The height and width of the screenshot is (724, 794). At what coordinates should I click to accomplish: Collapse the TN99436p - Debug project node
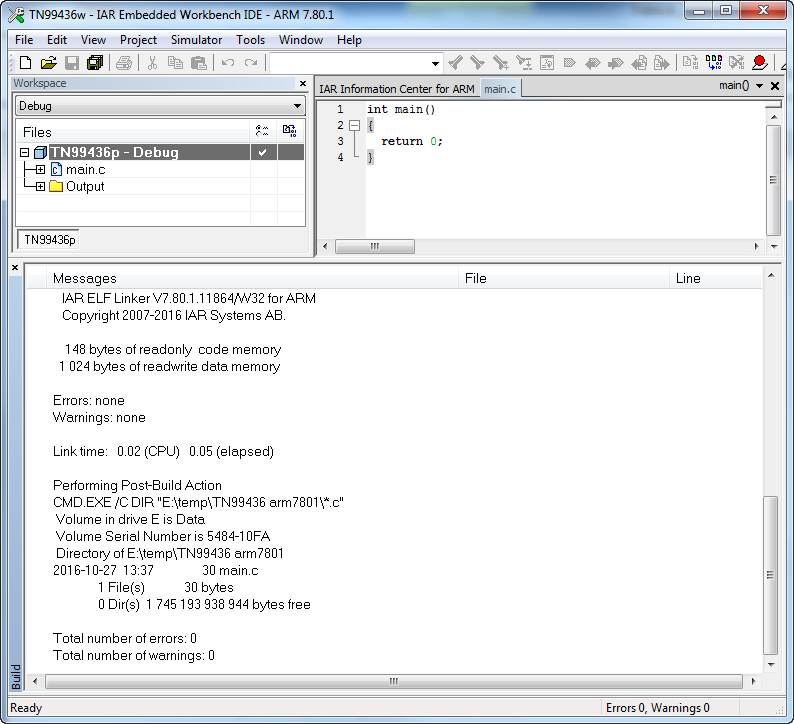click(25, 153)
